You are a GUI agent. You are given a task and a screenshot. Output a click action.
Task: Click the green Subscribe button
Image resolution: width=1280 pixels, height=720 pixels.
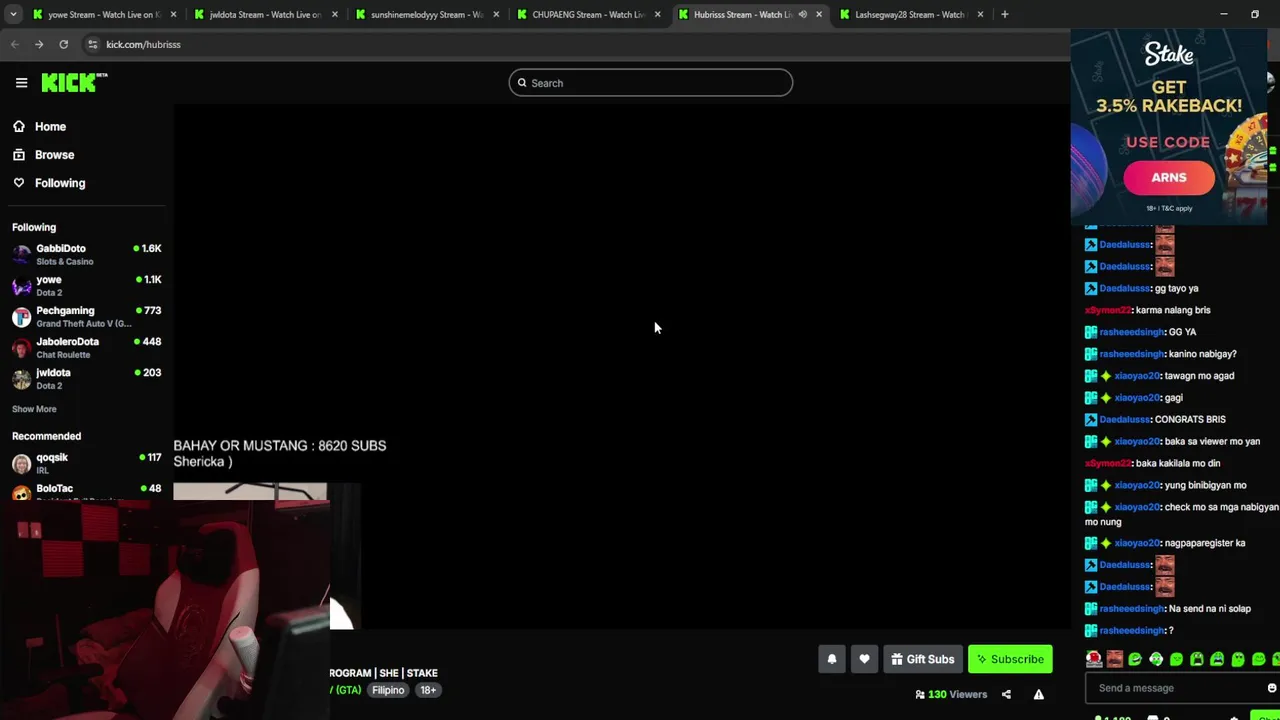click(x=1010, y=659)
